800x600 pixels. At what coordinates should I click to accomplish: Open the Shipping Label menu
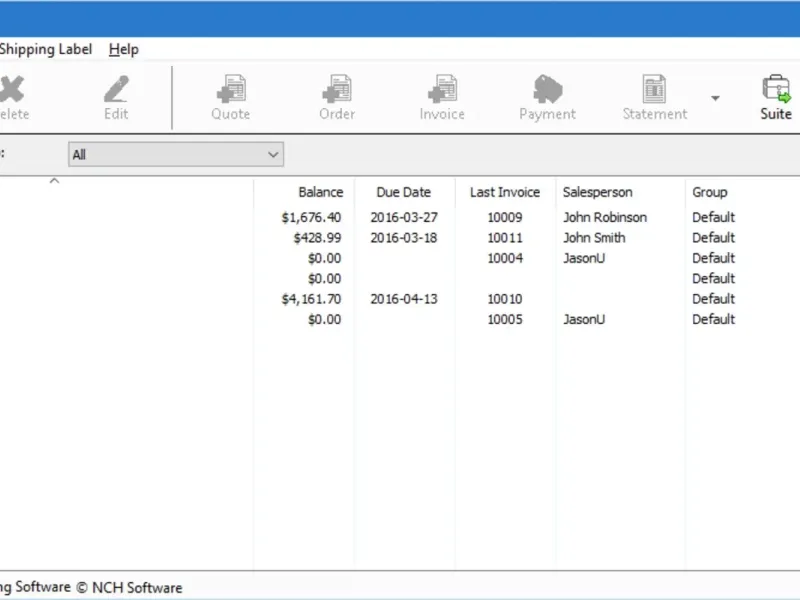coord(45,49)
